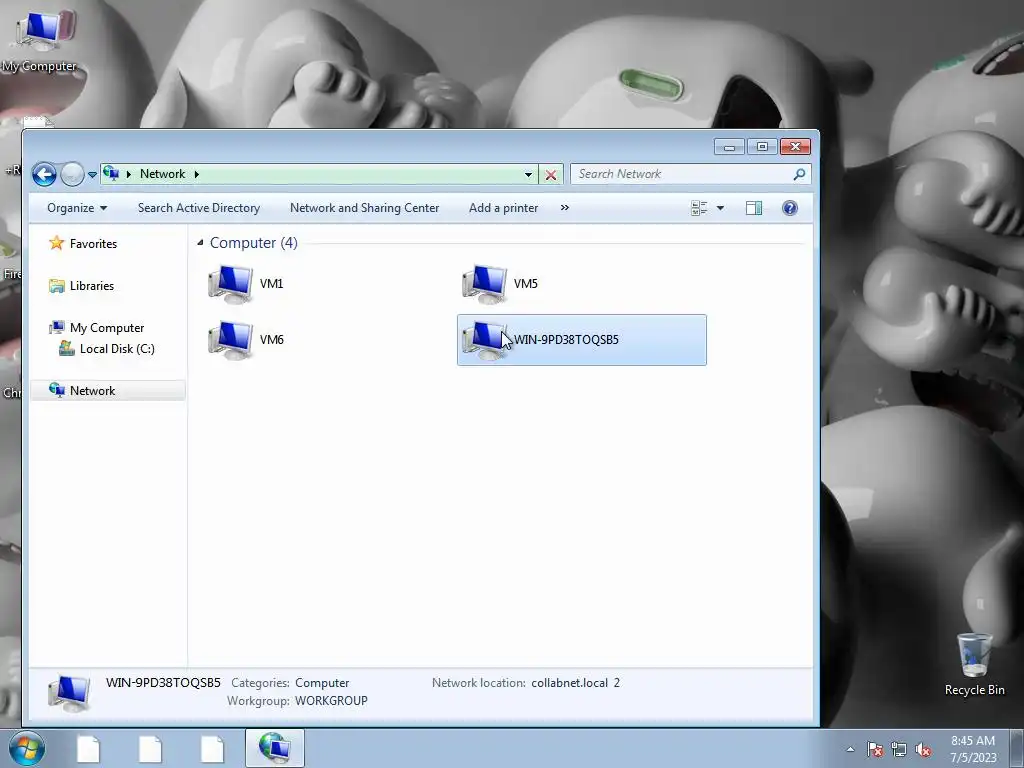The image size is (1024, 768).
Task: Click the Network breadcrumb in address bar
Action: [163, 174]
